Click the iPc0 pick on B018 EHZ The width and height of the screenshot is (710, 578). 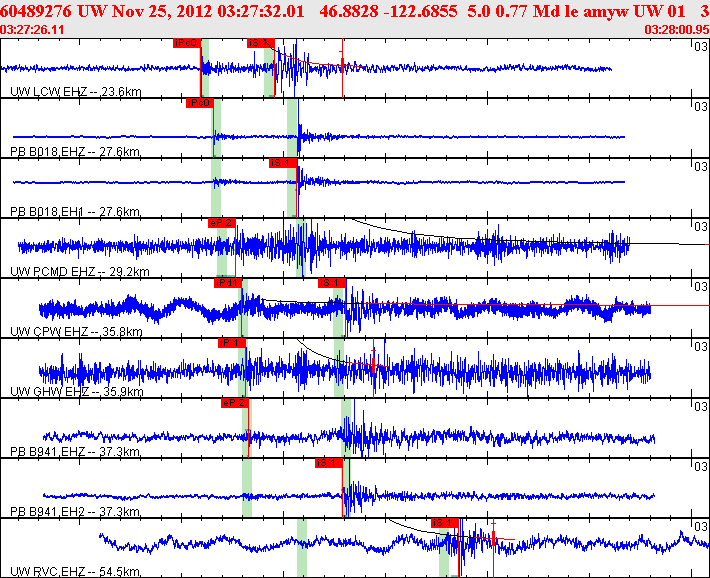pyautogui.click(x=200, y=103)
